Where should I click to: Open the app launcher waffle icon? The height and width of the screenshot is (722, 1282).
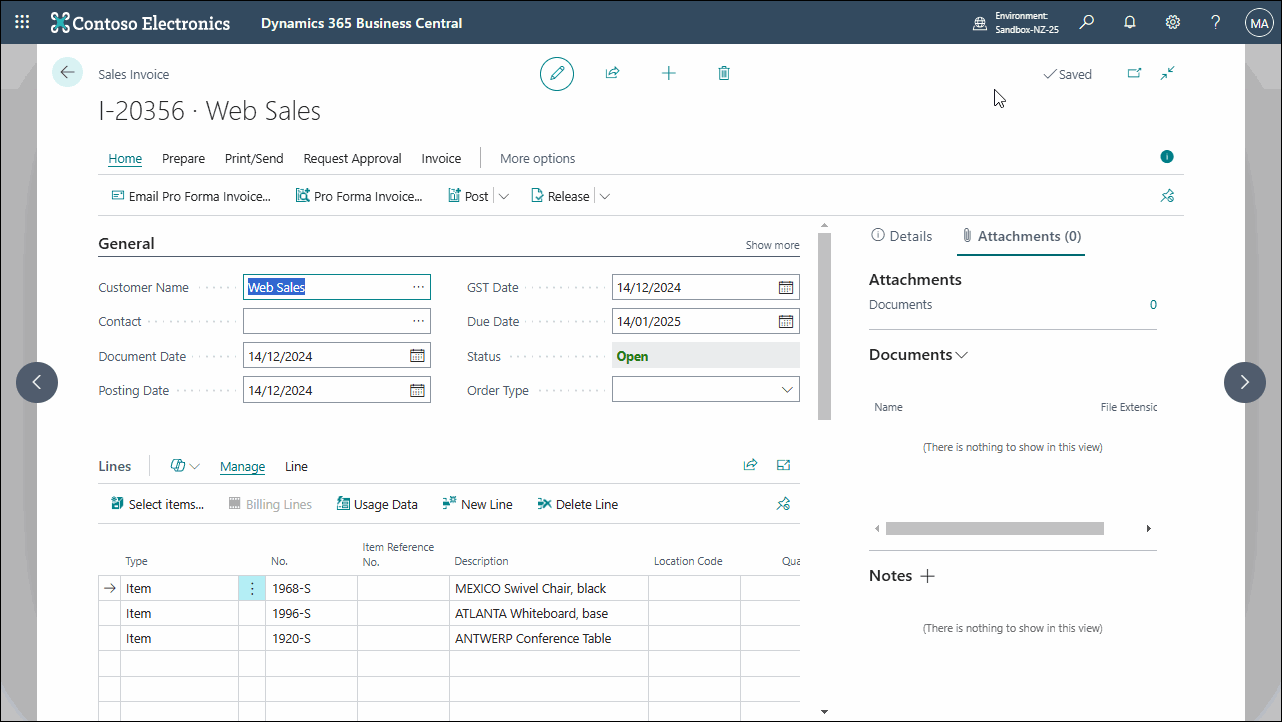coord(22,22)
